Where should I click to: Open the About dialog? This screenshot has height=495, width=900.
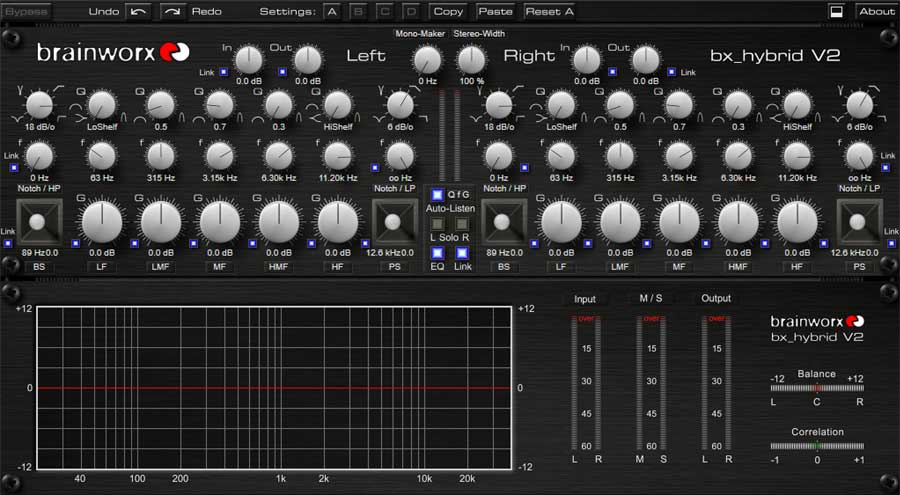pyautogui.click(x=876, y=11)
